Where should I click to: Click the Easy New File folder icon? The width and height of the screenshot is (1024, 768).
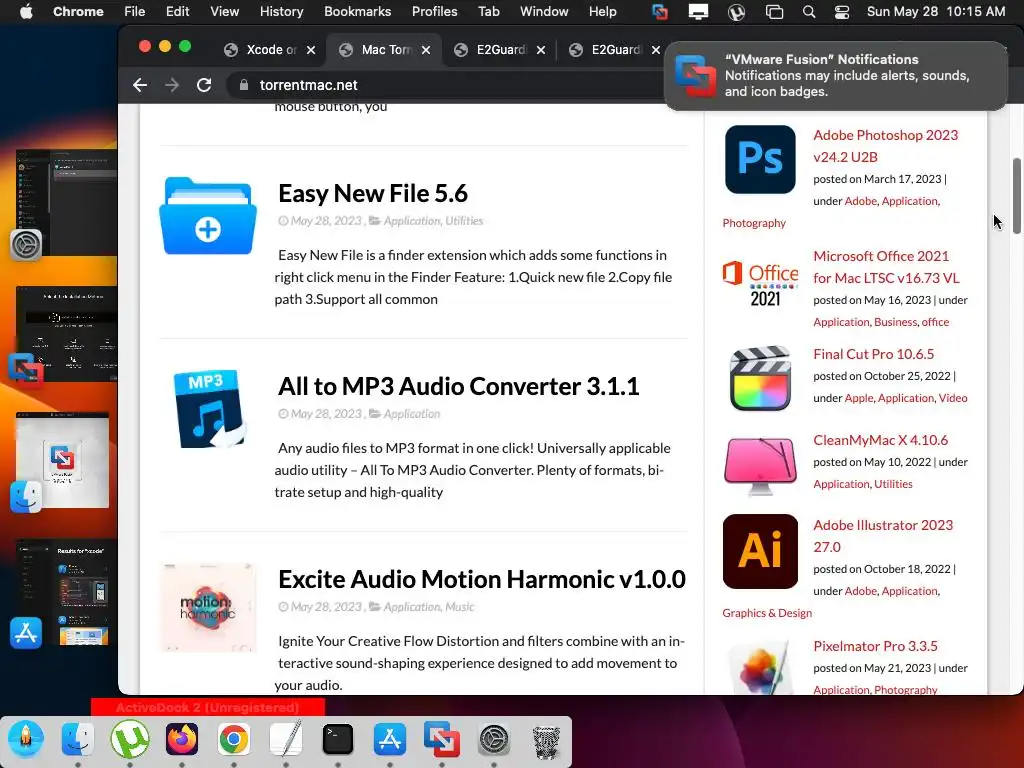(208, 216)
